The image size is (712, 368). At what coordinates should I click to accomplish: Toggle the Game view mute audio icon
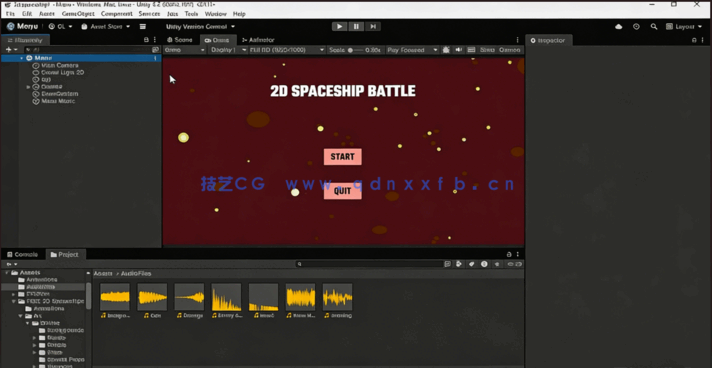(x=459, y=50)
